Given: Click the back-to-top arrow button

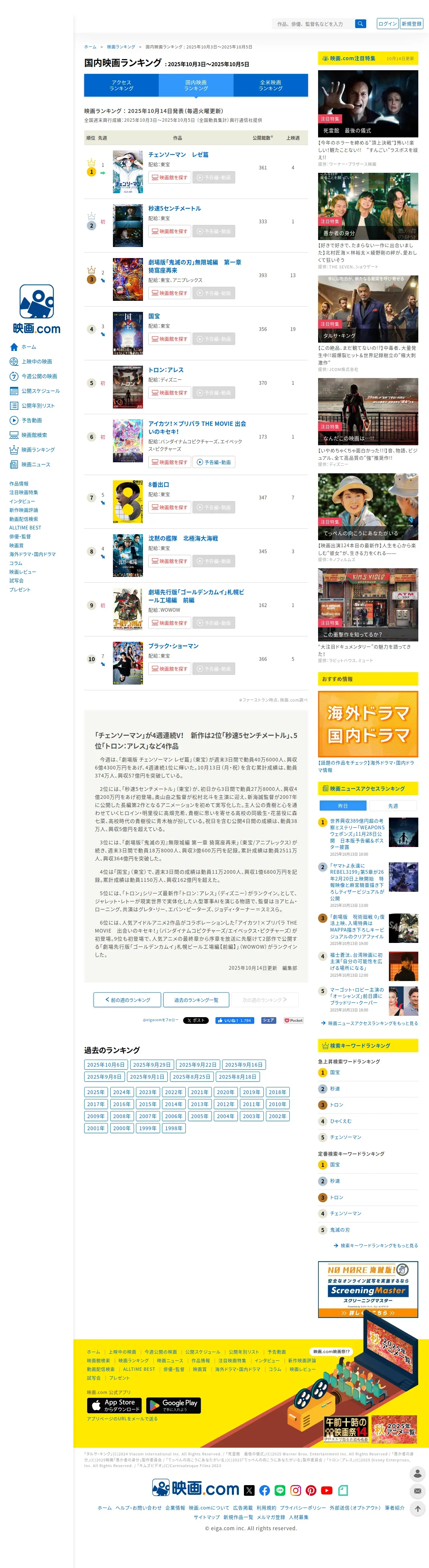Looking at the screenshot, I should tap(417, 1509).
